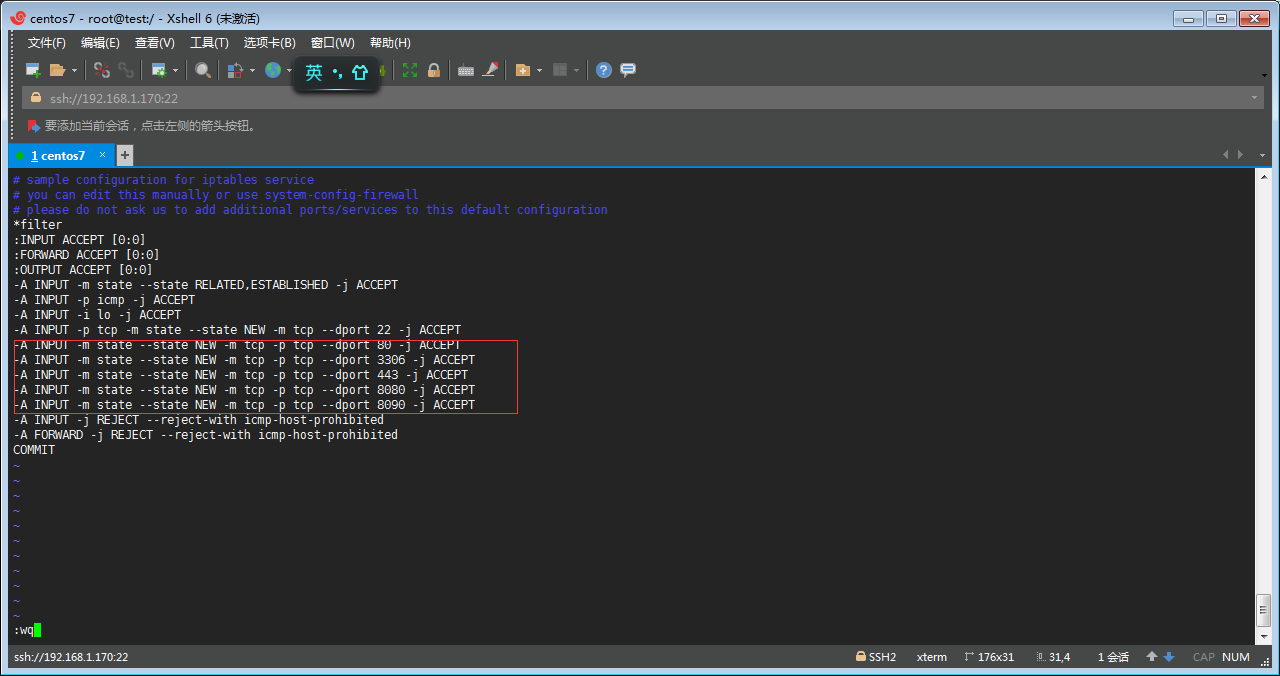The height and width of the screenshot is (676, 1280).
Task: Click the padlock lock-screen icon in toolbar
Action: pyautogui.click(x=434, y=70)
